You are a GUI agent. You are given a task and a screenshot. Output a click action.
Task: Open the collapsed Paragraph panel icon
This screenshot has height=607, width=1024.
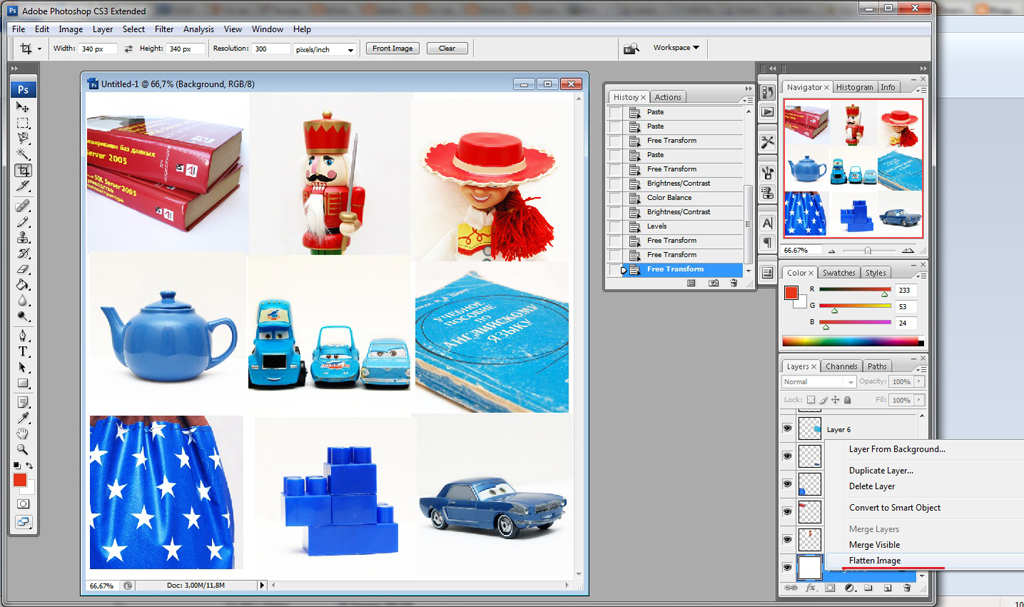[x=767, y=242]
